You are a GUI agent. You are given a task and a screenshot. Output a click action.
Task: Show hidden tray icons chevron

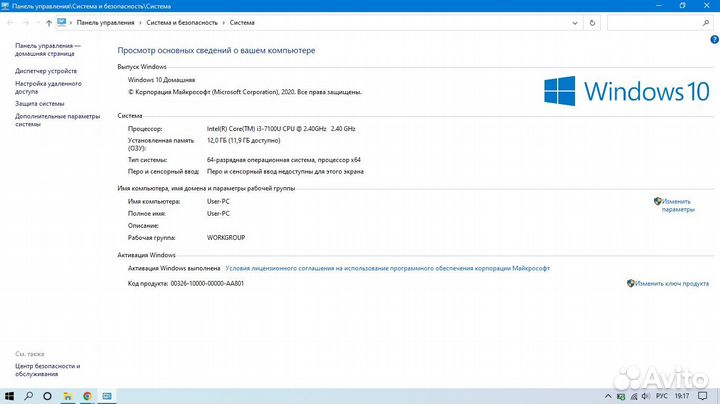[x=608, y=396]
